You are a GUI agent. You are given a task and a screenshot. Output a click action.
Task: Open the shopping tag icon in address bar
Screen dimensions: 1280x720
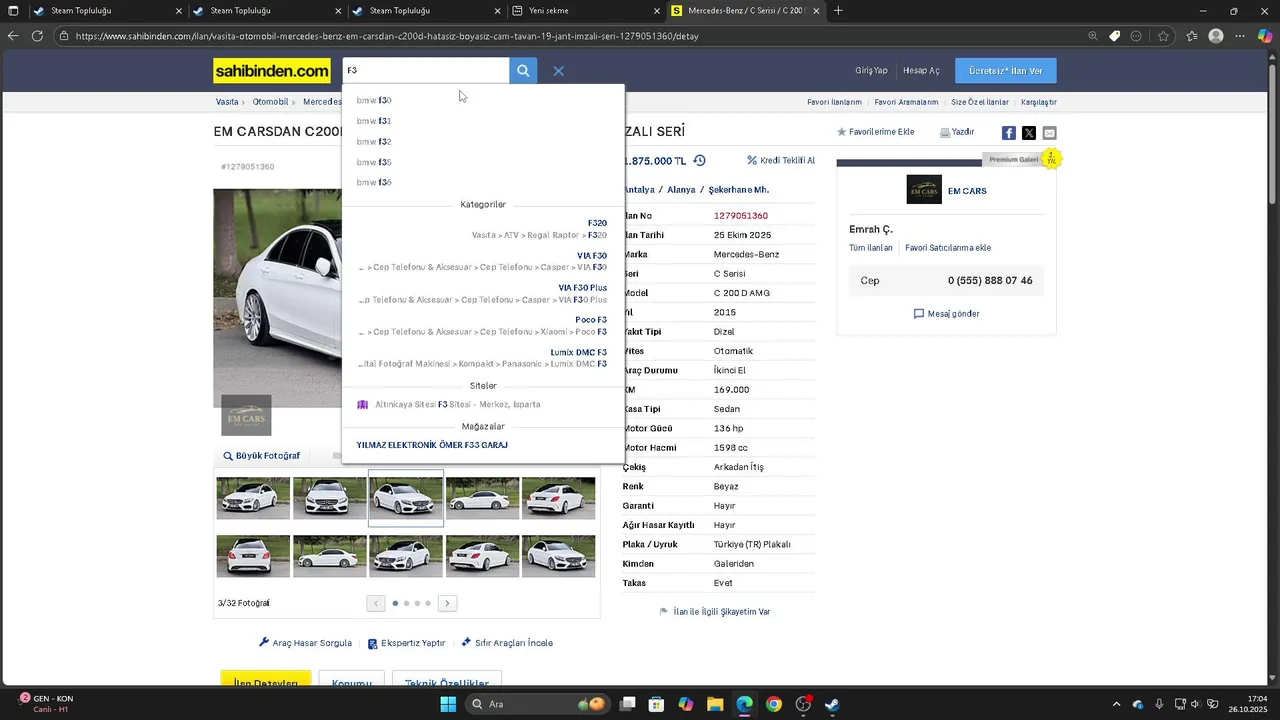point(1115,36)
